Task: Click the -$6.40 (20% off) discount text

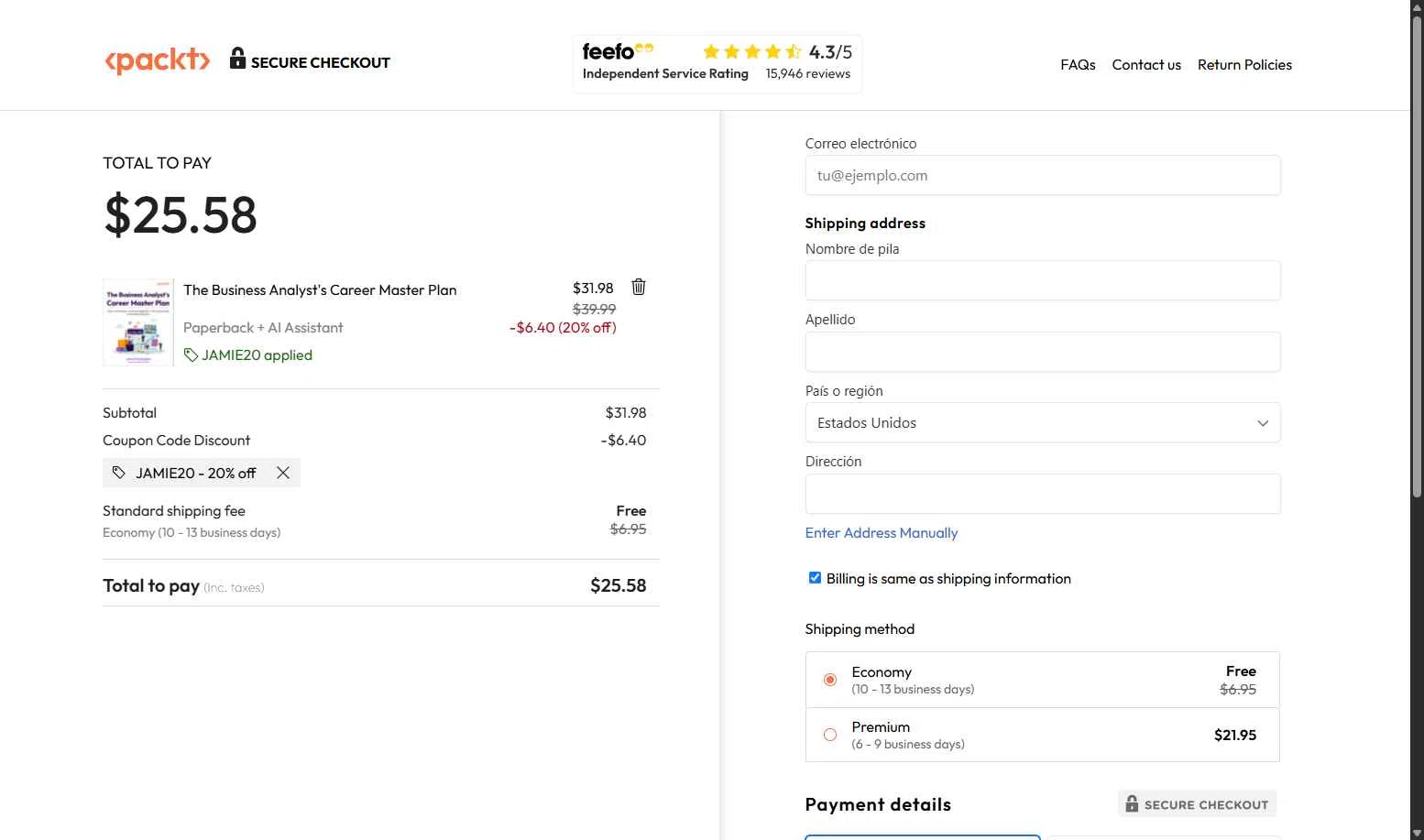Action: (563, 327)
